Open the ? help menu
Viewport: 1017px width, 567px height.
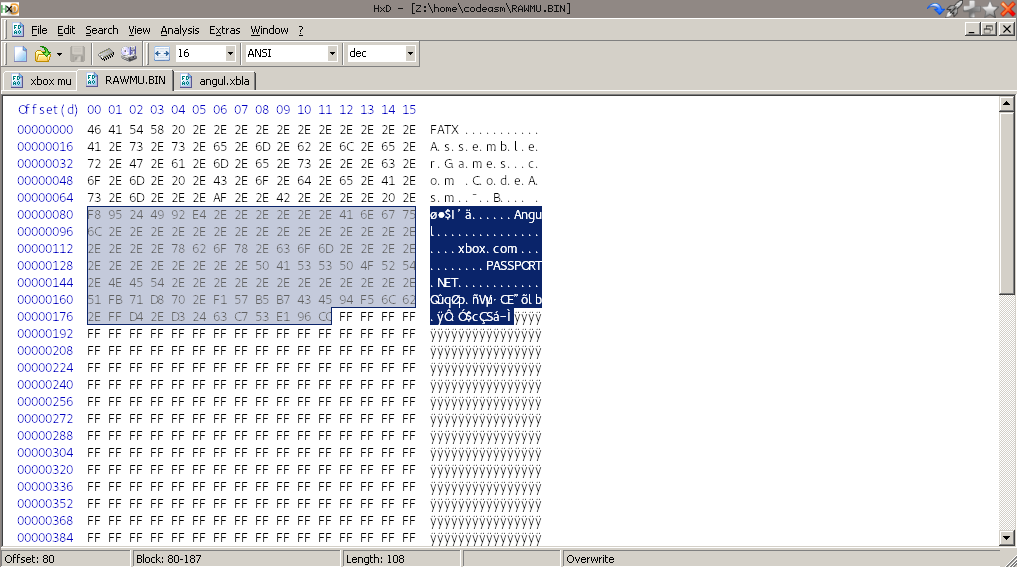(x=301, y=30)
